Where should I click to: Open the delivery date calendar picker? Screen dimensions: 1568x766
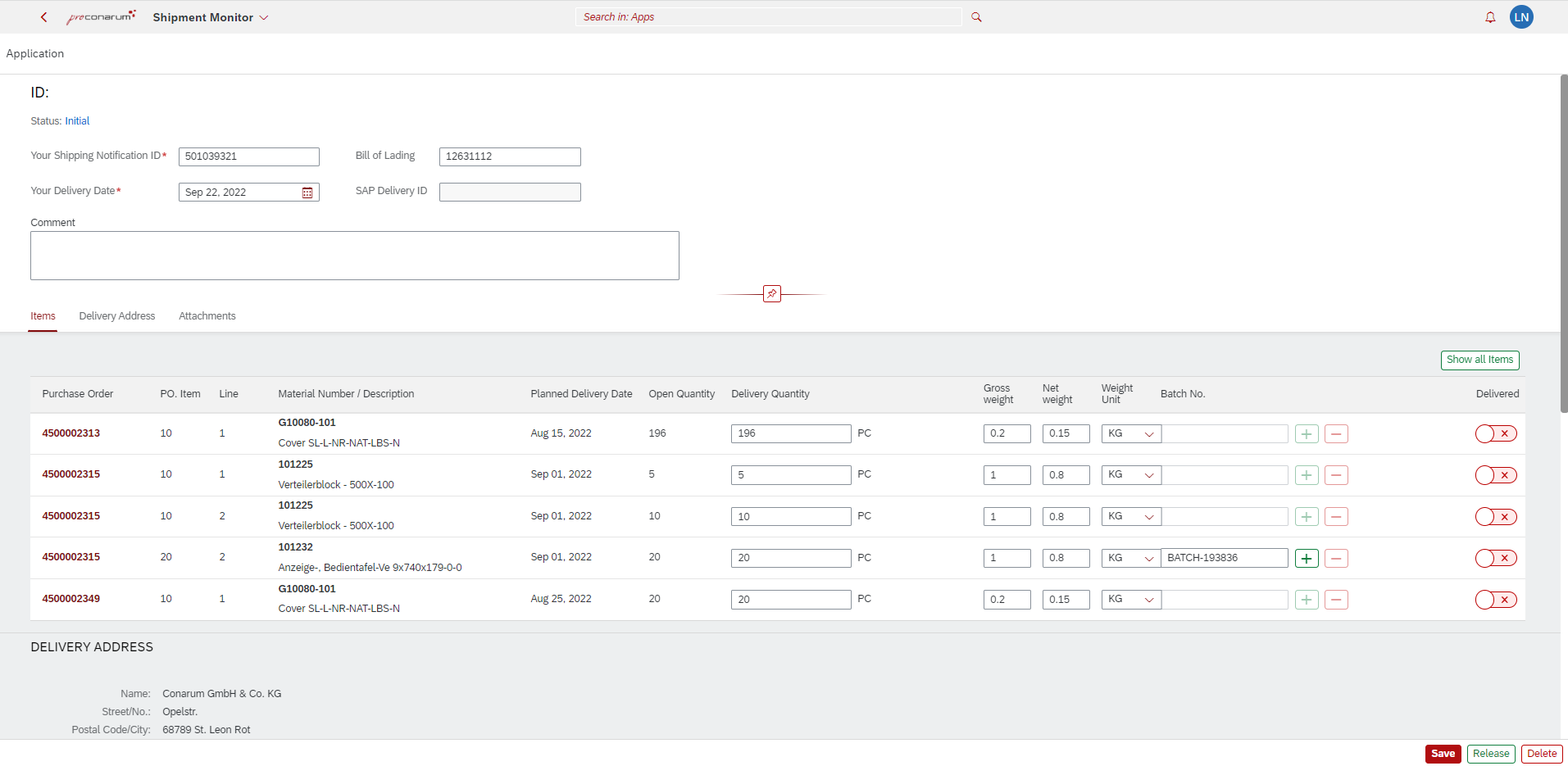click(x=307, y=193)
